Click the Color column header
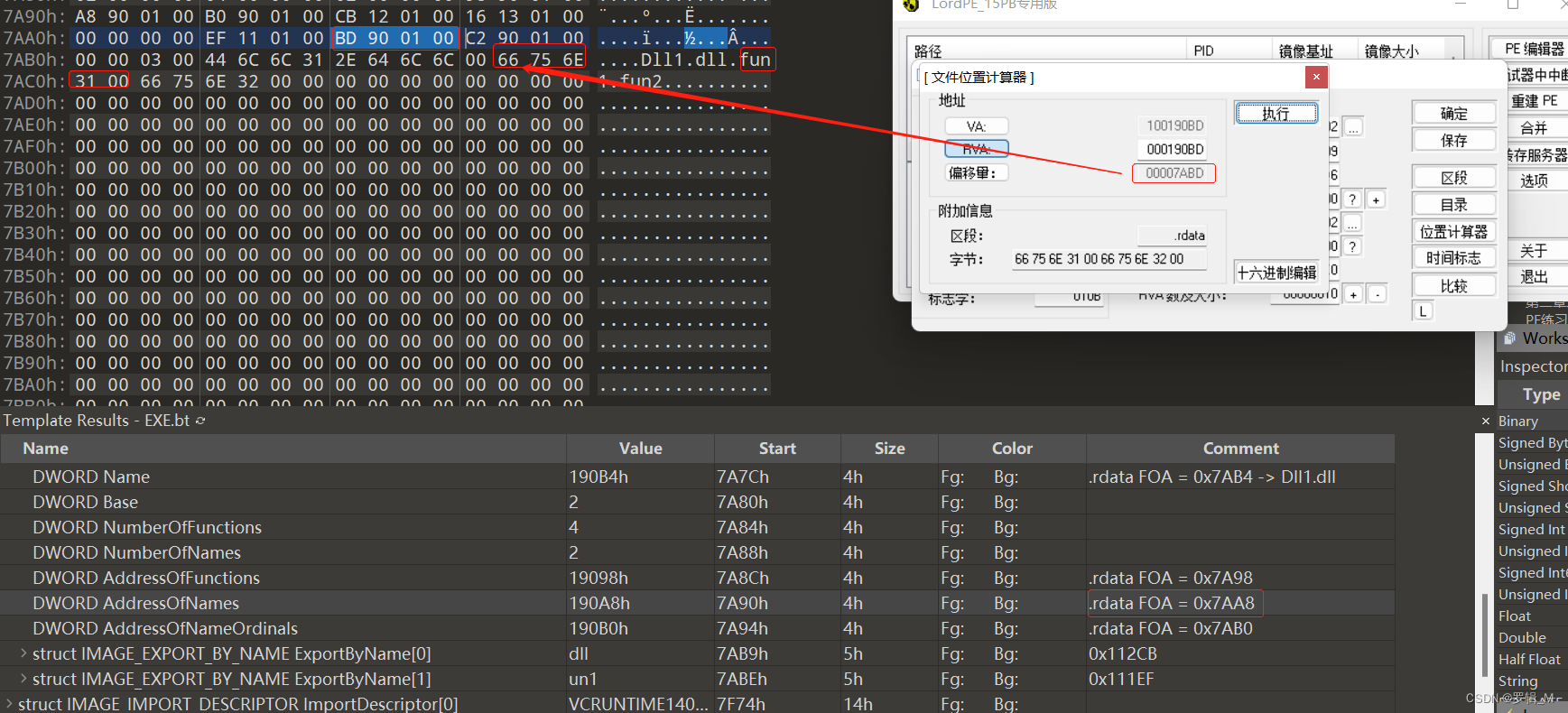Image resolution: width=1568 pixels, height=713 pixels. [1012, 449]
